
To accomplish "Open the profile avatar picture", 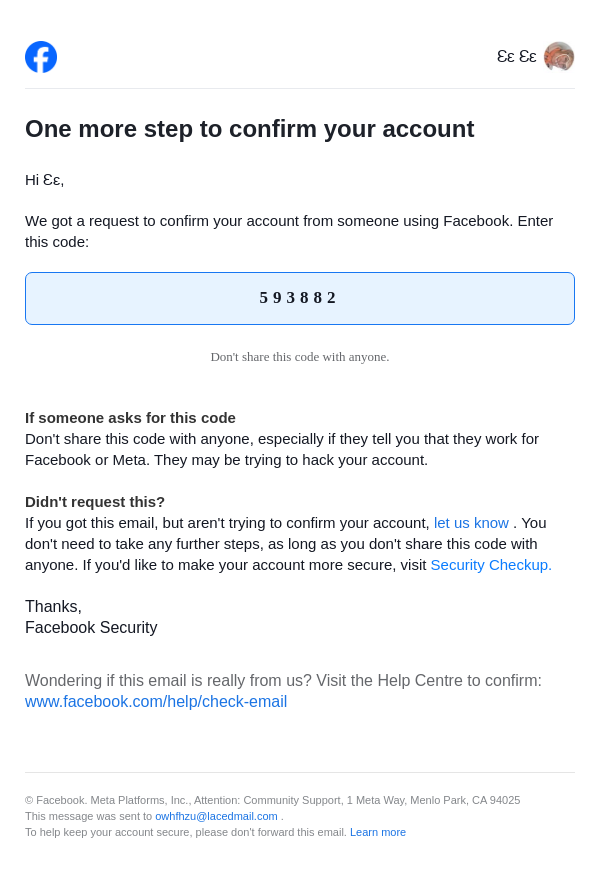I will tap(559, 57).
